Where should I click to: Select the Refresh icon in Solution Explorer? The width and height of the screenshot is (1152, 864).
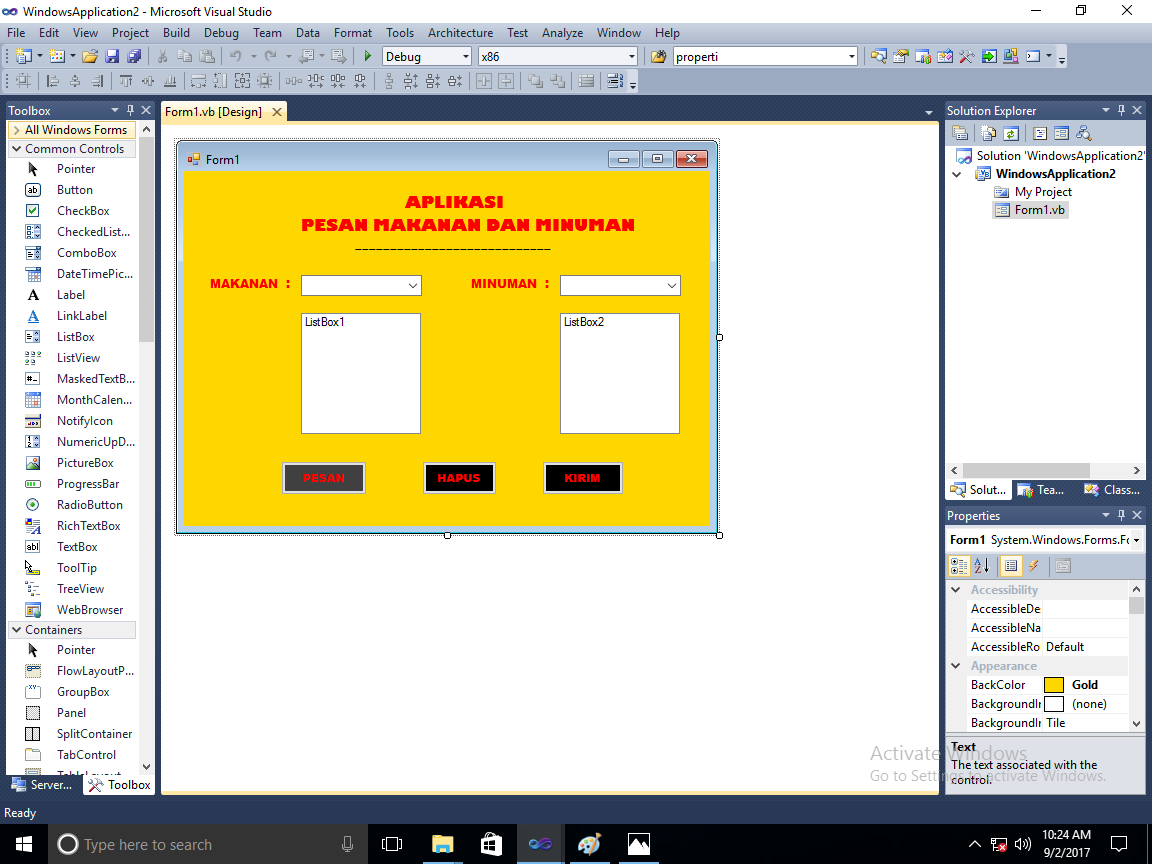[x=1011, y=133]
